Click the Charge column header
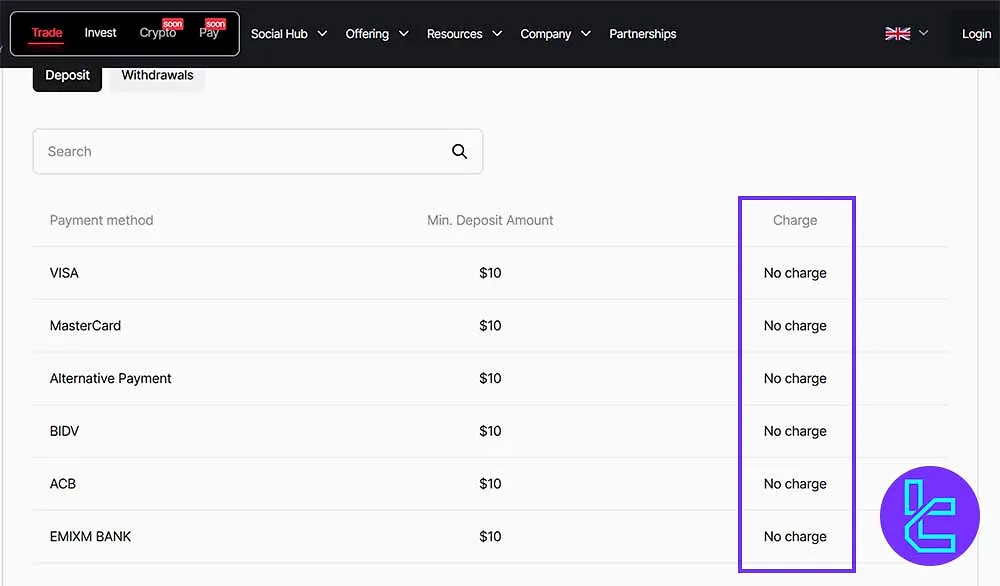Image resolution: width=1000 pixels, height=586 pixels. [x=795, y=220]
